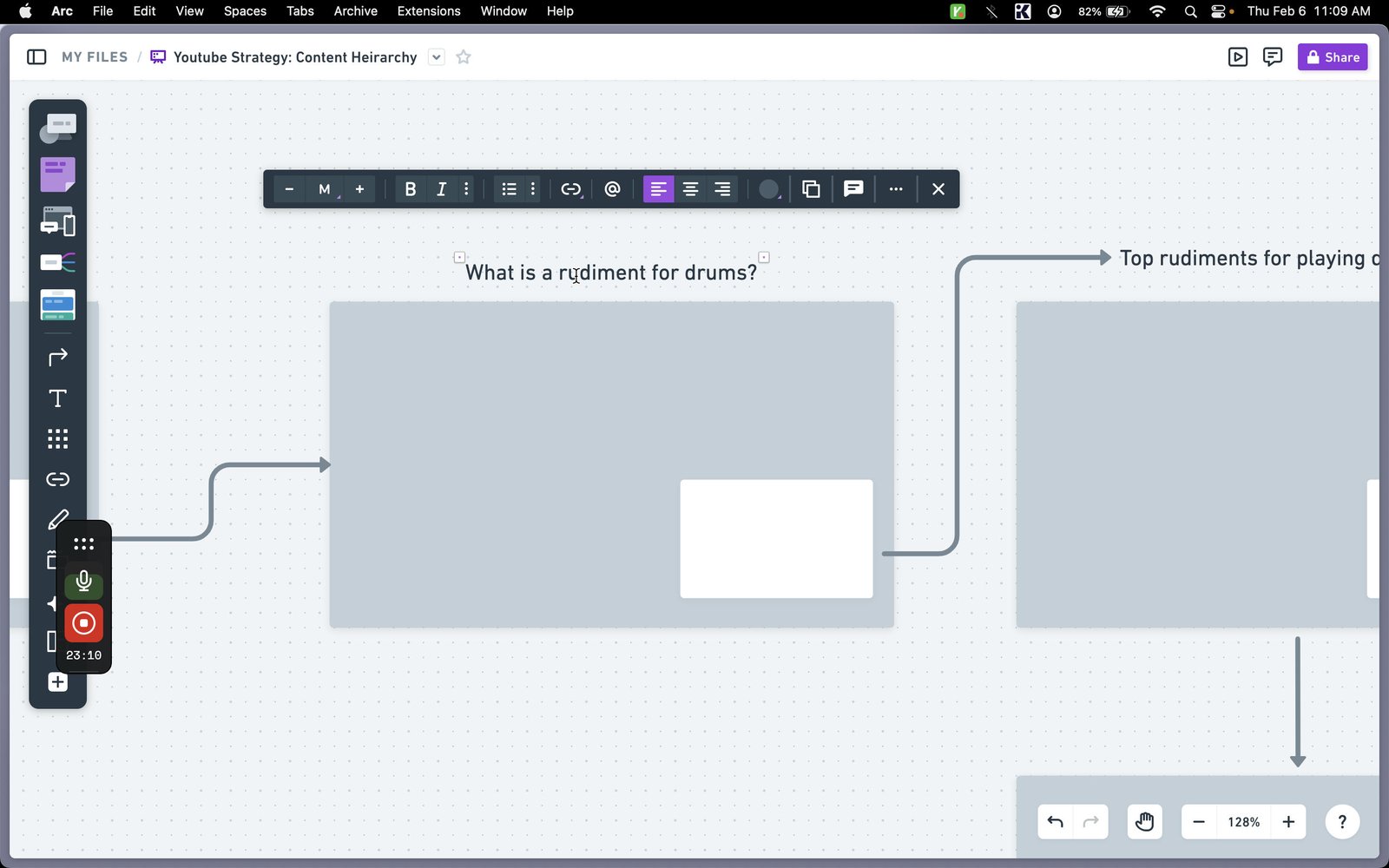The height and width of the screenshot is (868, 1389).
Task: Click the 'What is a rudiment for drums?' text
Action: coord(611,273)
